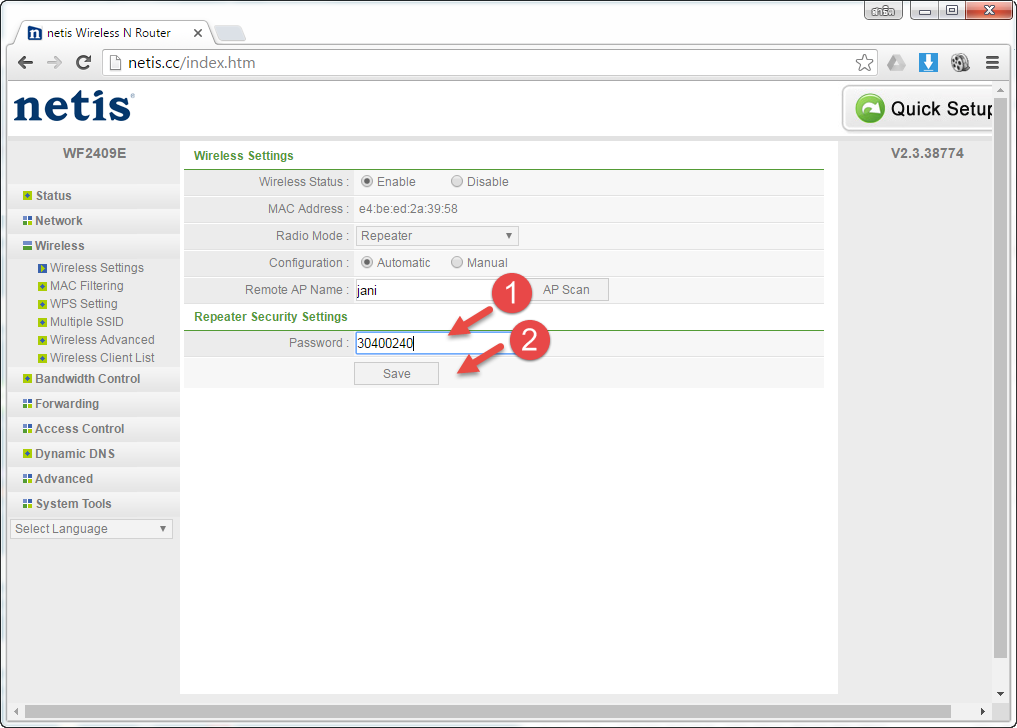Expand the Access Control section

(x=79, y=428)
